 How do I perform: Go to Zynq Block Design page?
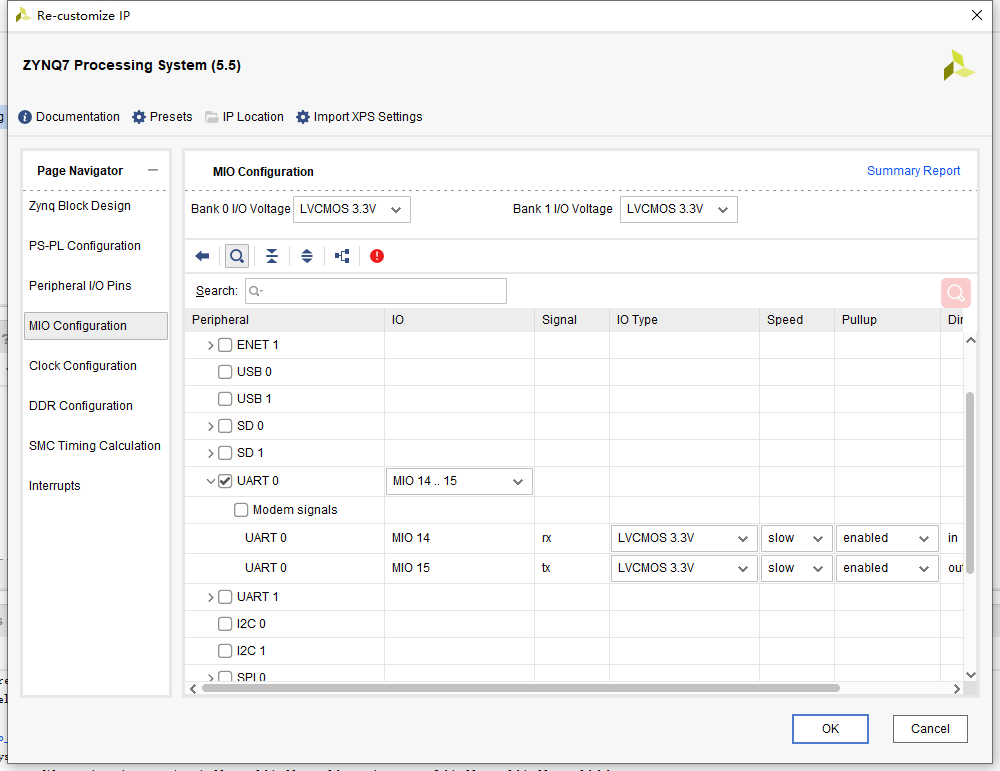(80, 206)
